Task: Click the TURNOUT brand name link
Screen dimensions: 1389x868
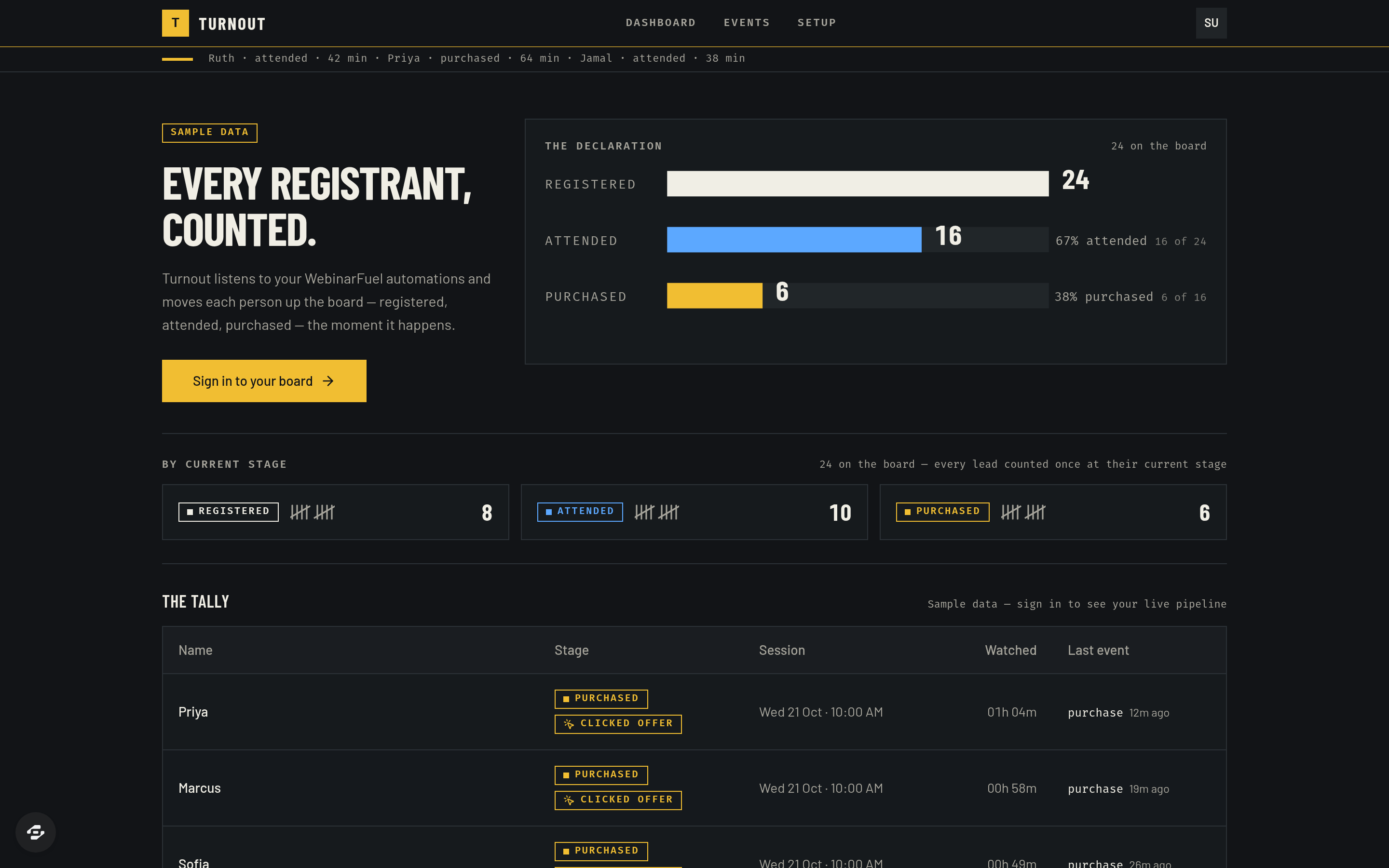Action: point(232,24)
